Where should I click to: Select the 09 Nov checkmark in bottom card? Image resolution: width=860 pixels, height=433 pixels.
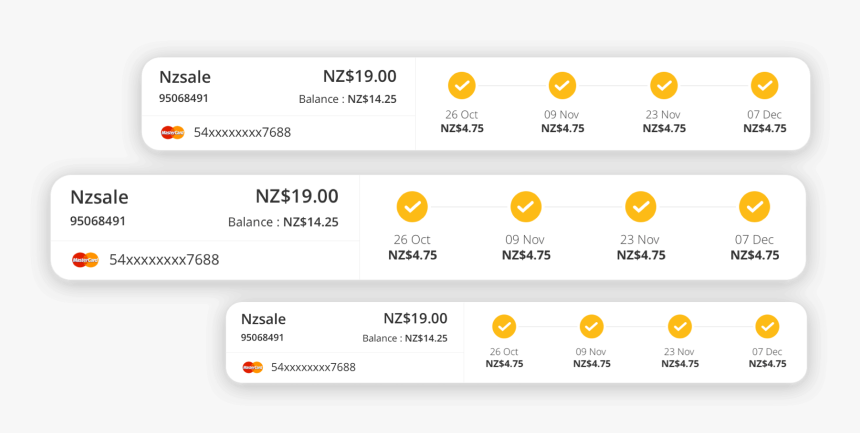tap(592, 327)
